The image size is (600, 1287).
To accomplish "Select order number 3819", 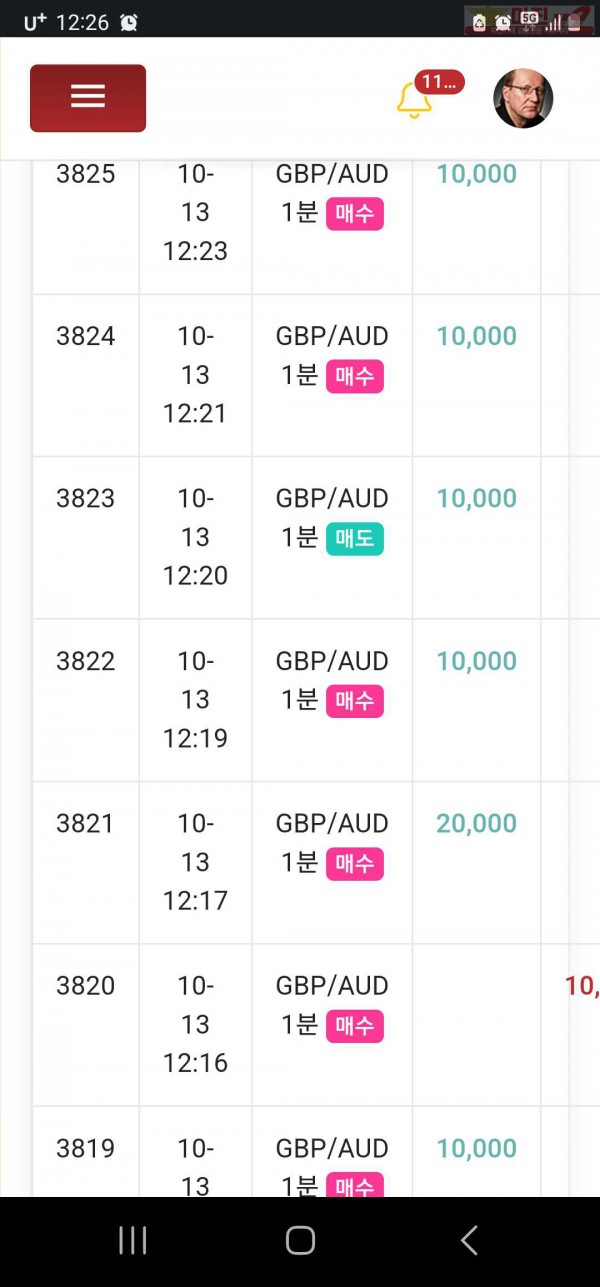I will coord(86,1148).
